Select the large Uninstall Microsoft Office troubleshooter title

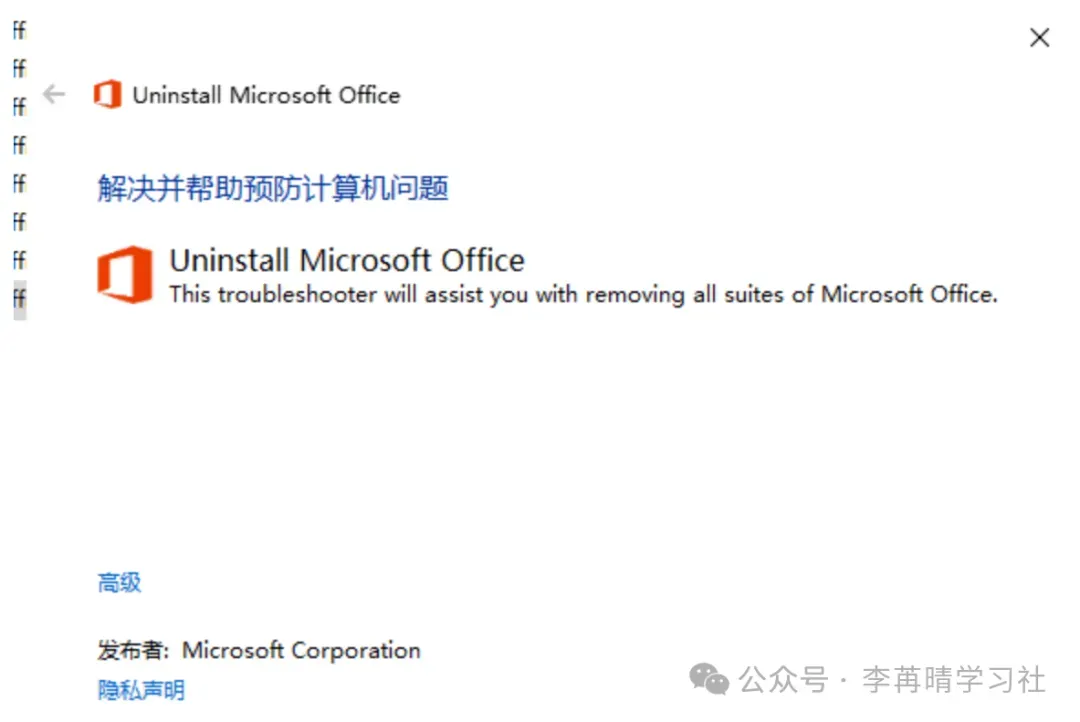click(347, 260)
